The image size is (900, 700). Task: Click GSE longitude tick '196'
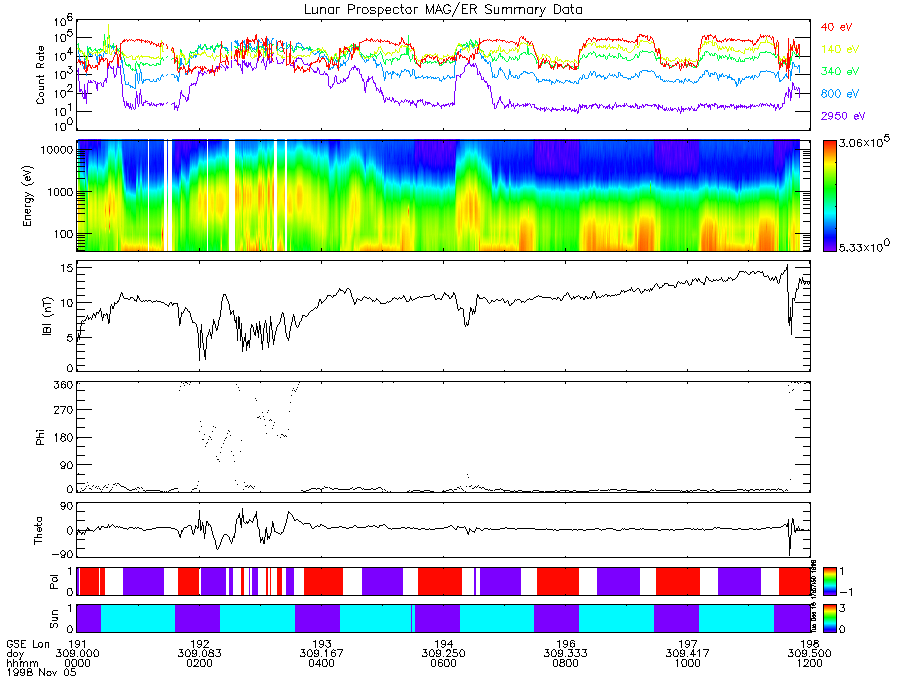(x=565, y=644)
